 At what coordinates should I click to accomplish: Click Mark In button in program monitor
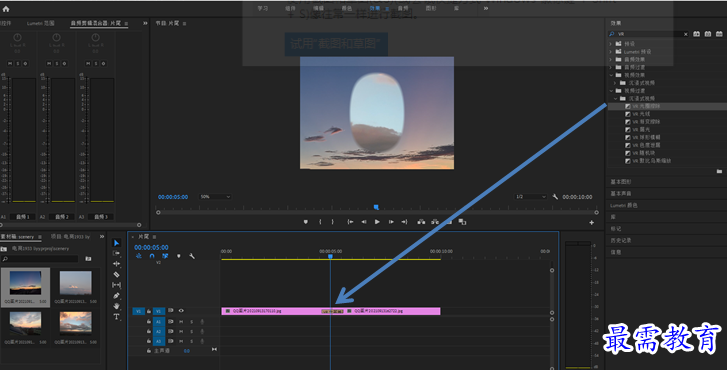click(x=320, y=222)
